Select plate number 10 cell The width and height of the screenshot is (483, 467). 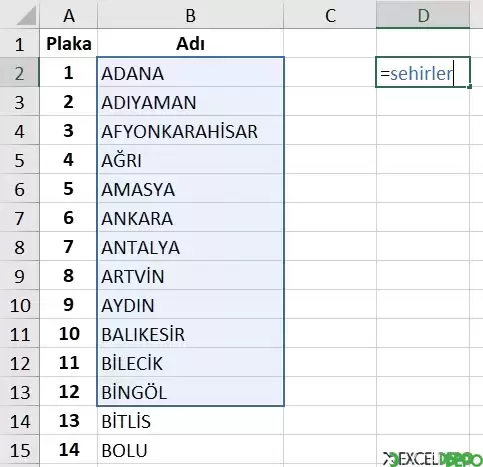(x=69, y=333)
